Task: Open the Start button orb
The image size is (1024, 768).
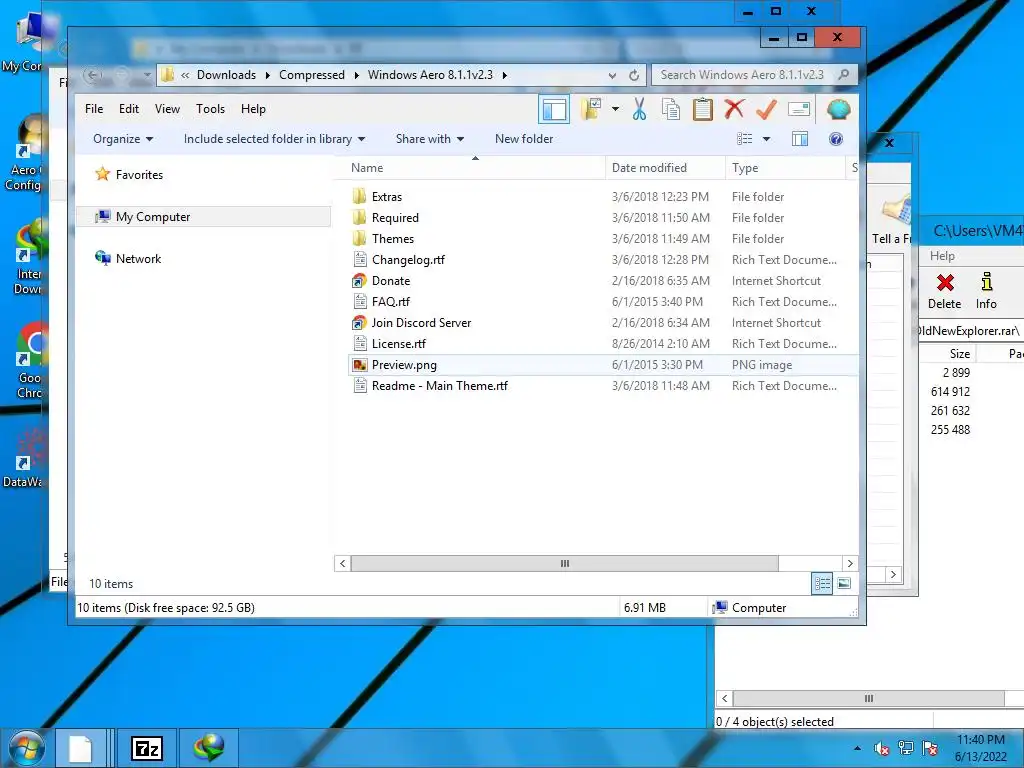Action: coord(26,748)
